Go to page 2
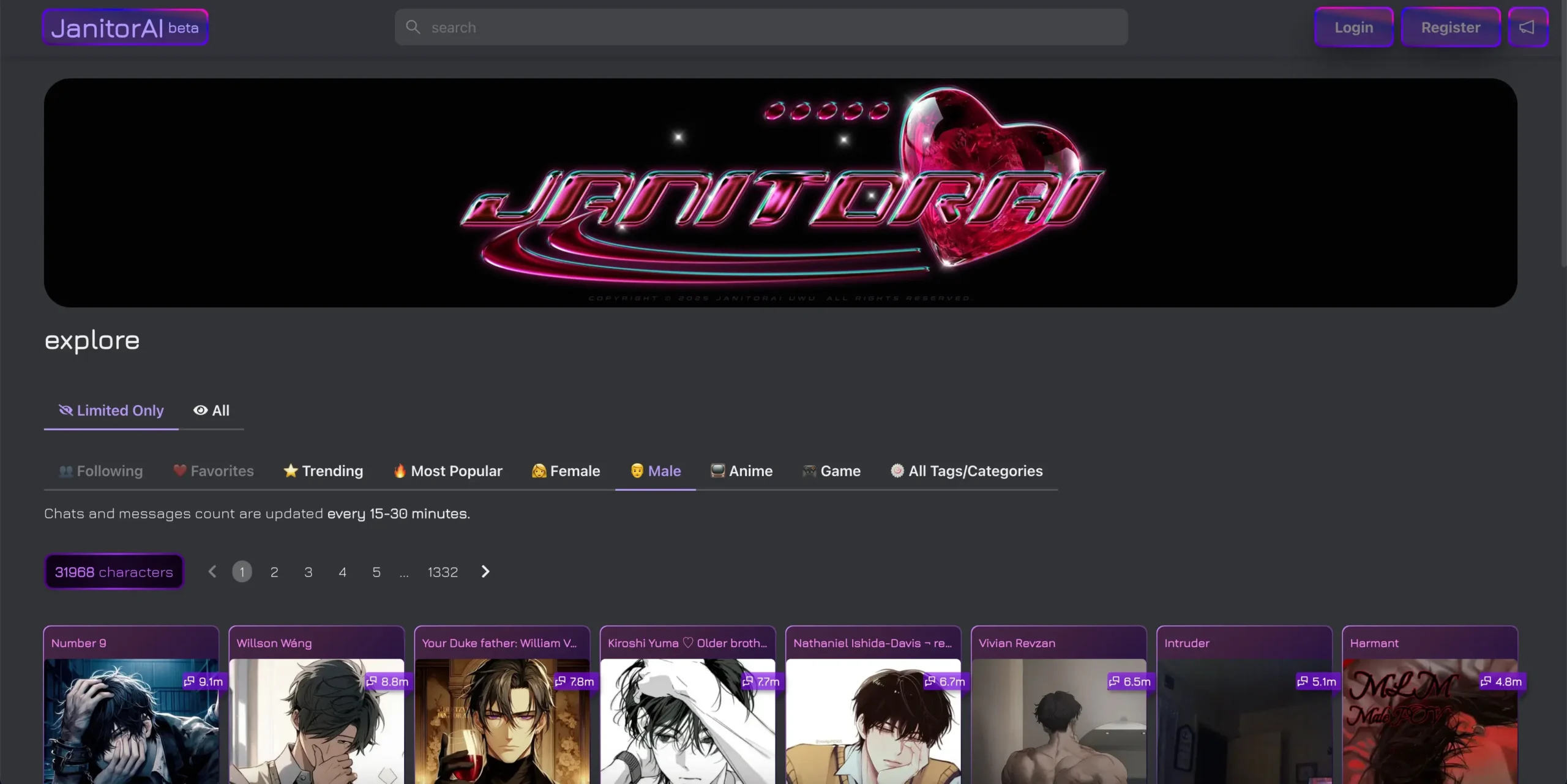Viewport: 1567px width, 784px height. [x=274, y=572]
